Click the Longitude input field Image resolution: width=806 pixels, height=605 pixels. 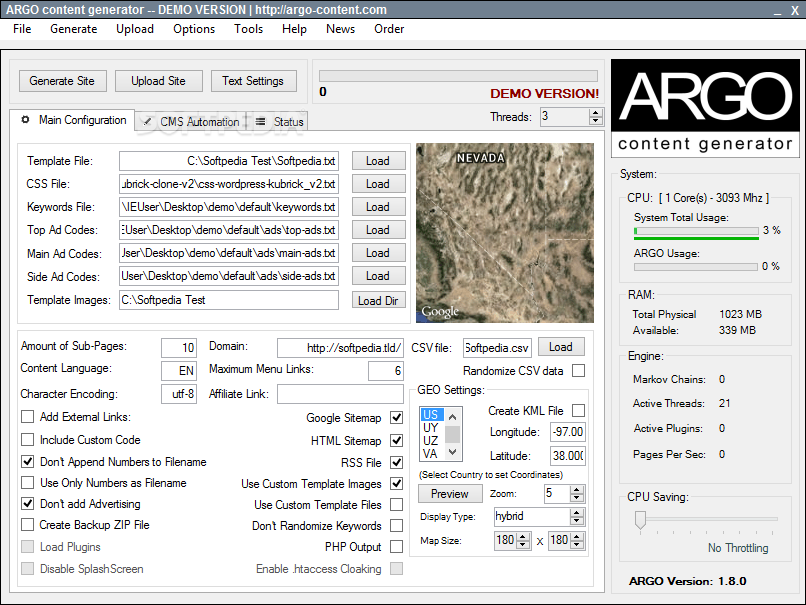pos(568,432)
